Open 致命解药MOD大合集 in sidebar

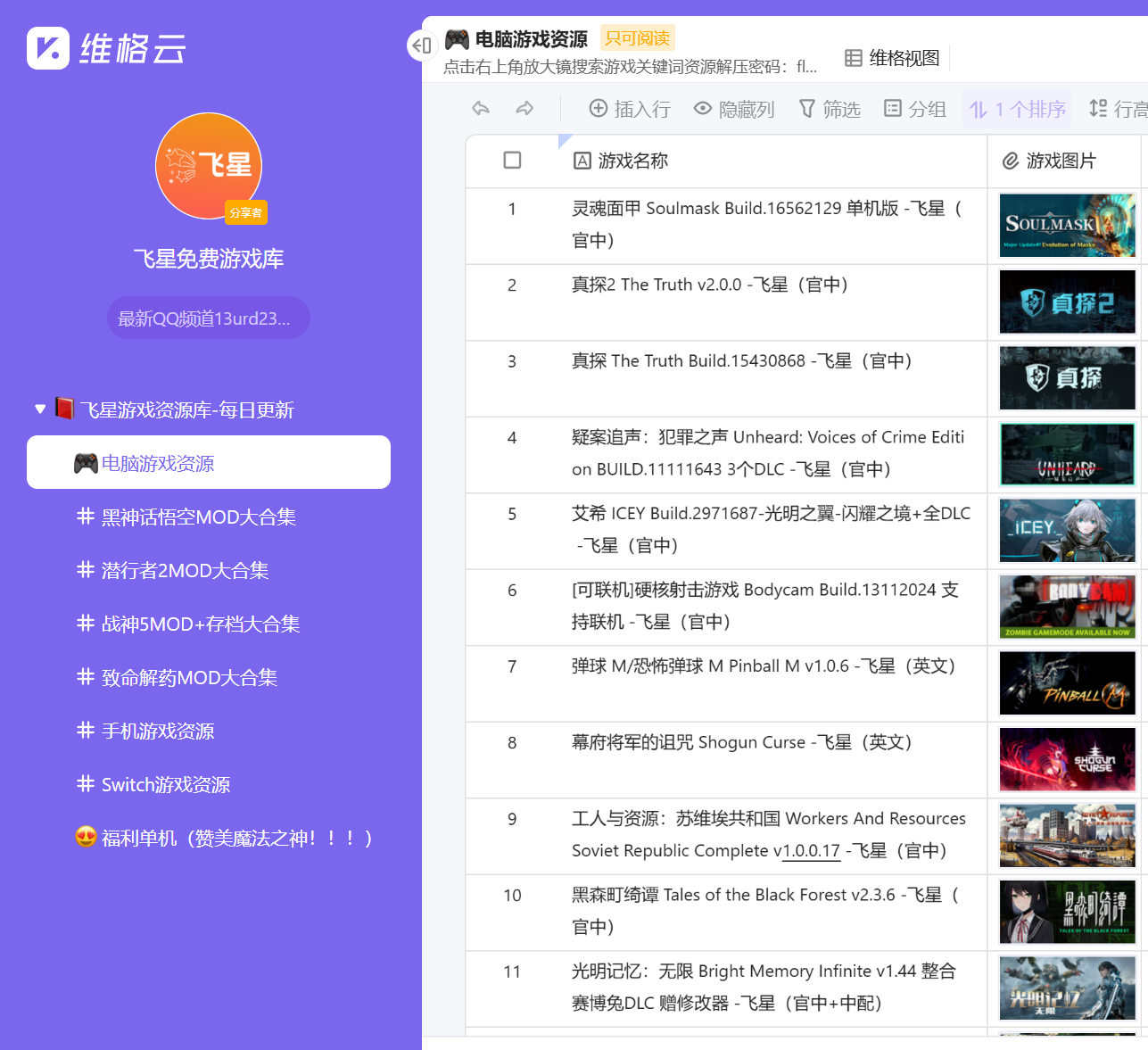(209, 677)
